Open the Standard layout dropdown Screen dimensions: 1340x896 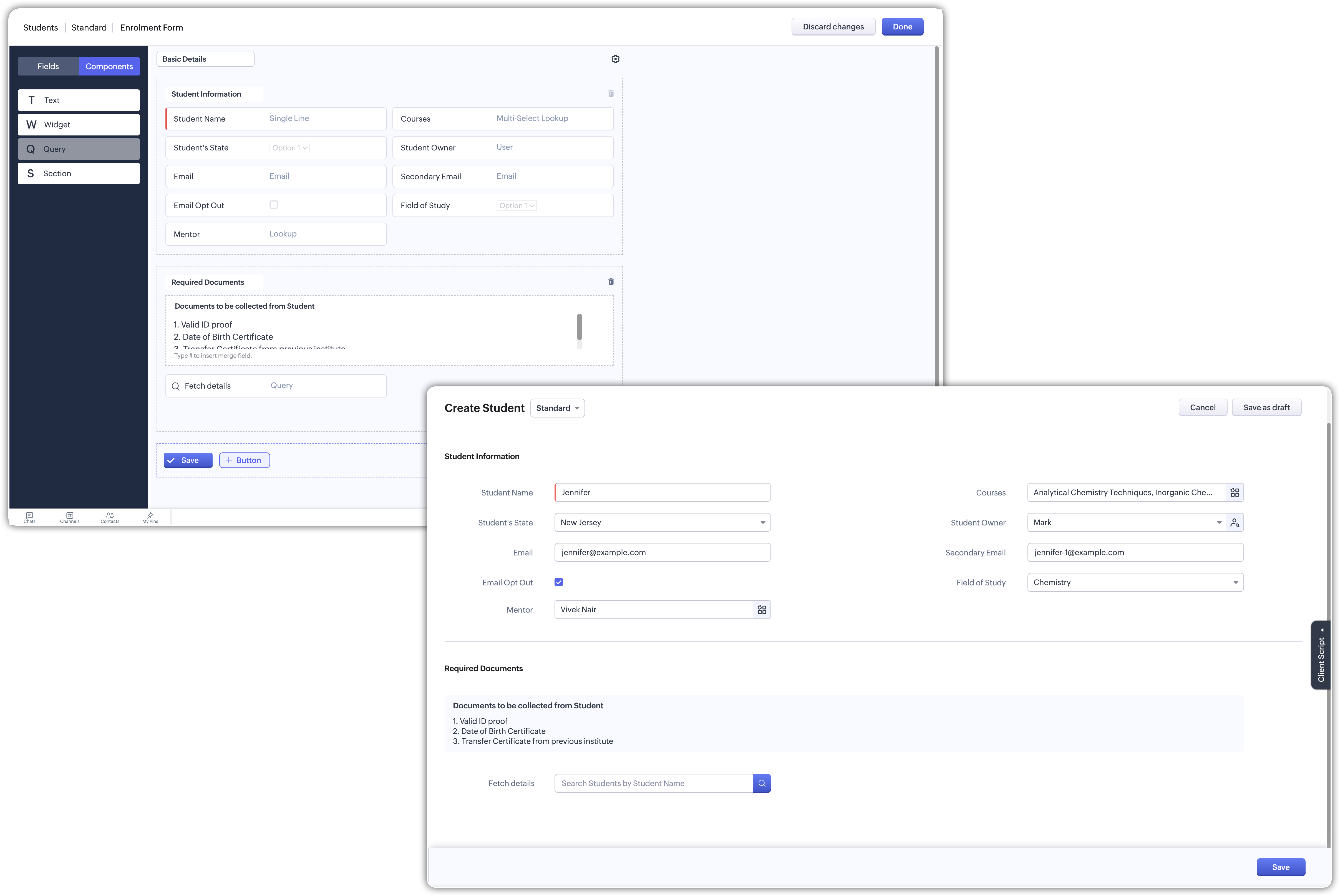pos(557,408)
